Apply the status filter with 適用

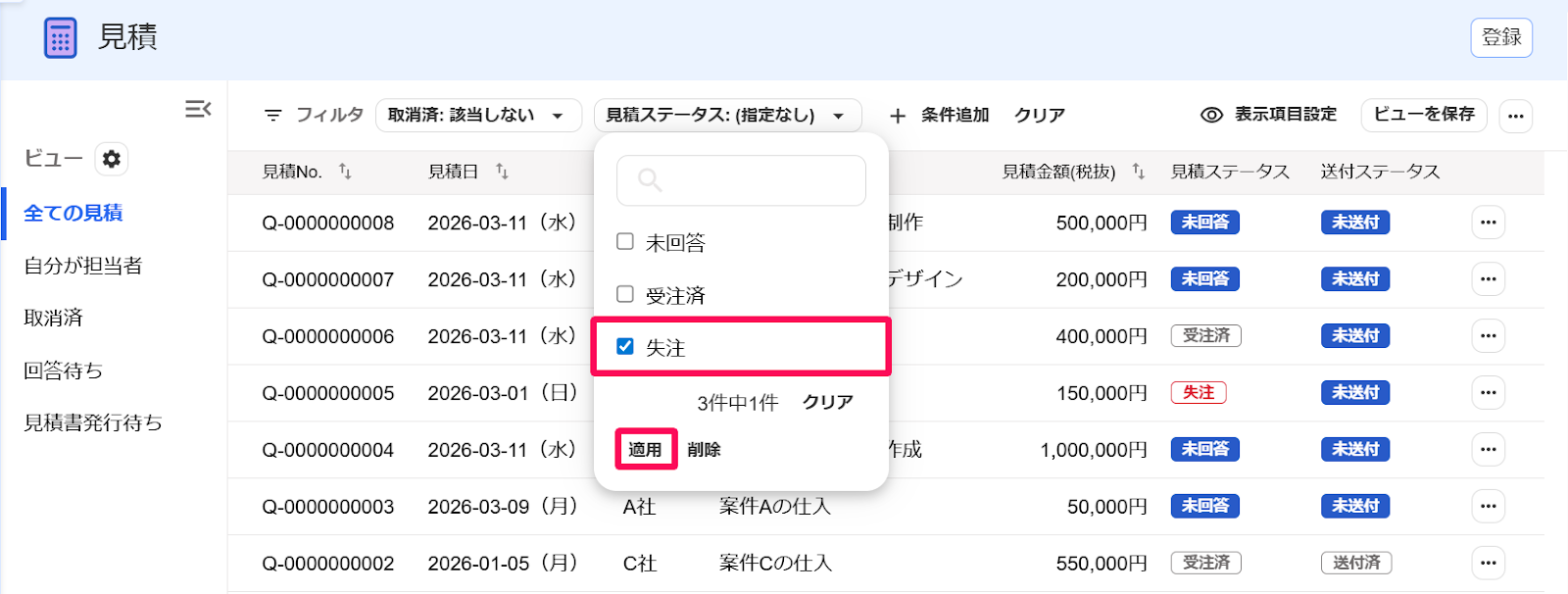[x=646, y=450]
